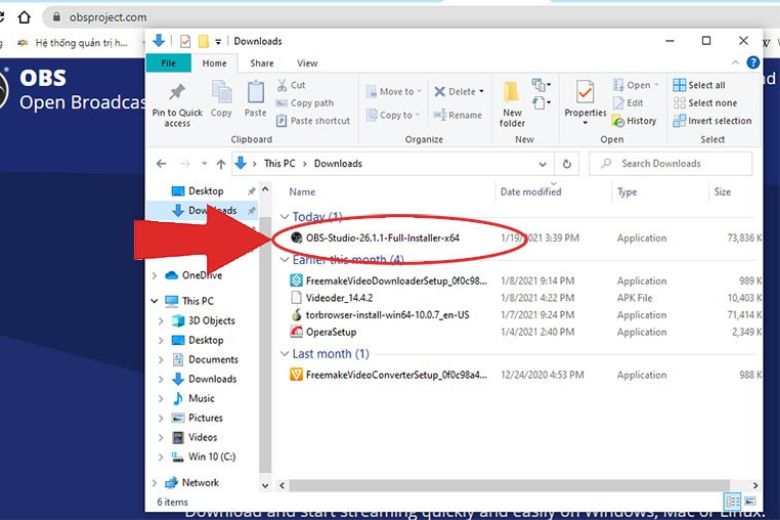Switch to the Home ribbon tab
The image size is (780, 520).
pyautogui.click(x=214, y=63)
